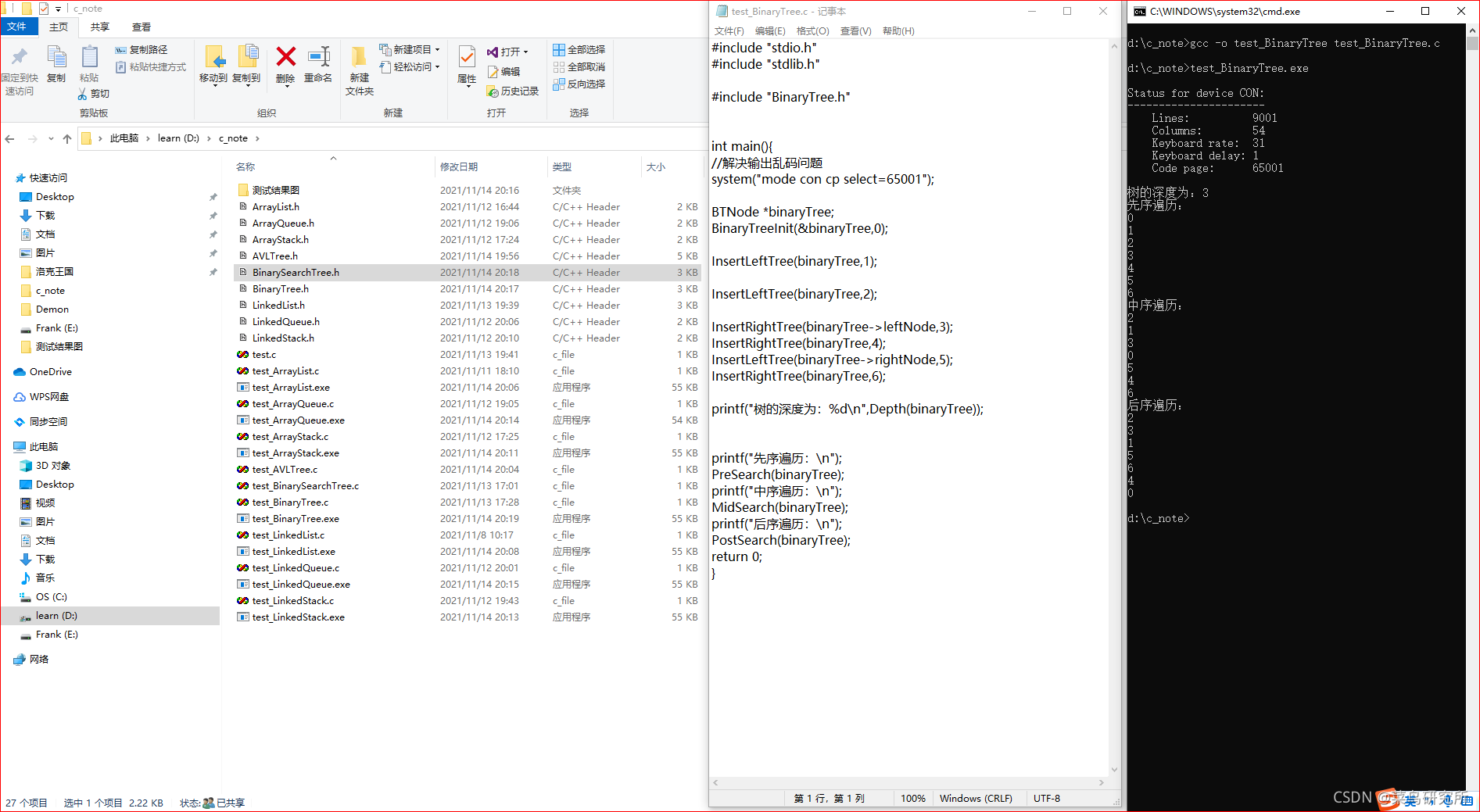The image size is (1480, 812).
Task: Click the New Folder icon
Action: pyautogui.click(x=359, y=57)
